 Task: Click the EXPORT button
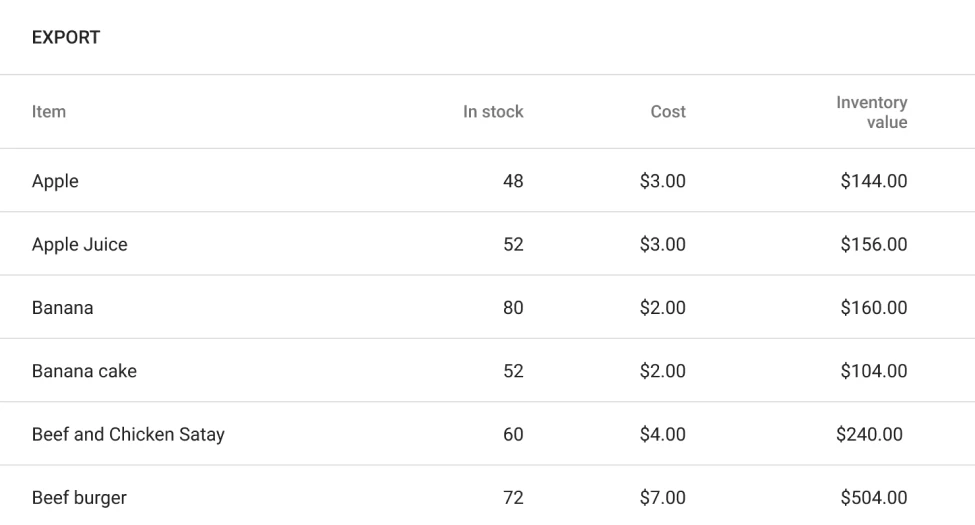pos(66,38)
